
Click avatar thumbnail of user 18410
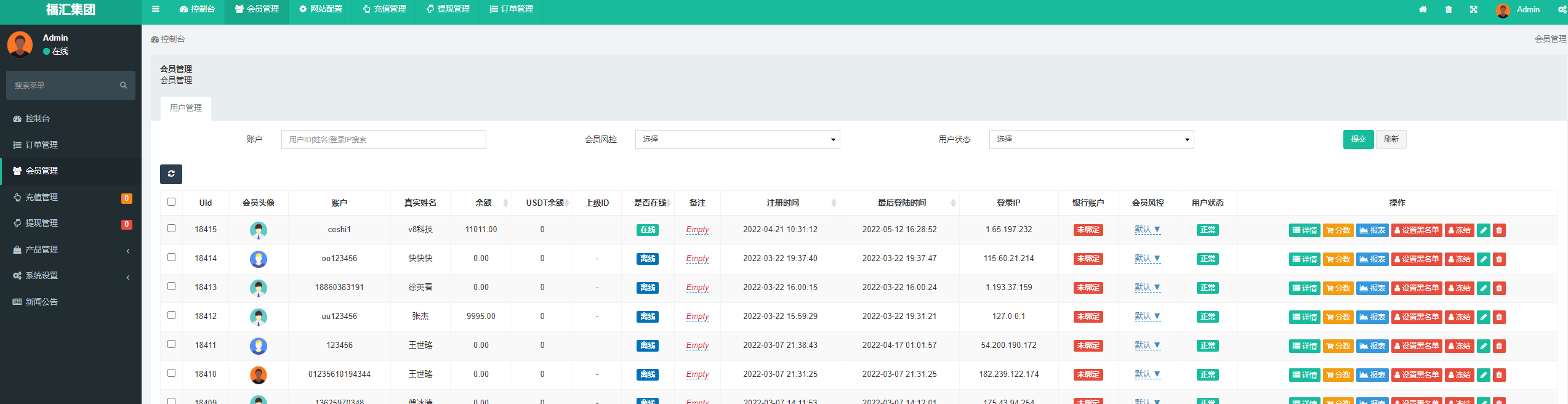(x=259, y=374)
